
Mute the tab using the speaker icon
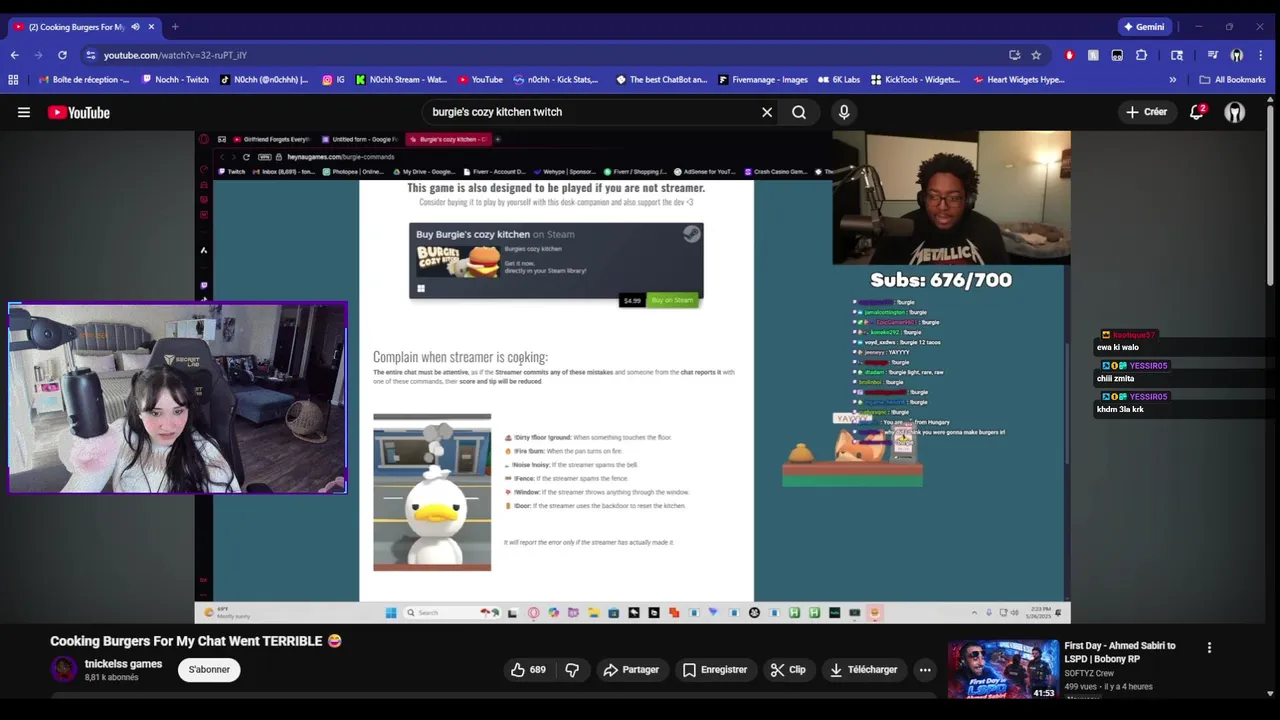point(135,27)
